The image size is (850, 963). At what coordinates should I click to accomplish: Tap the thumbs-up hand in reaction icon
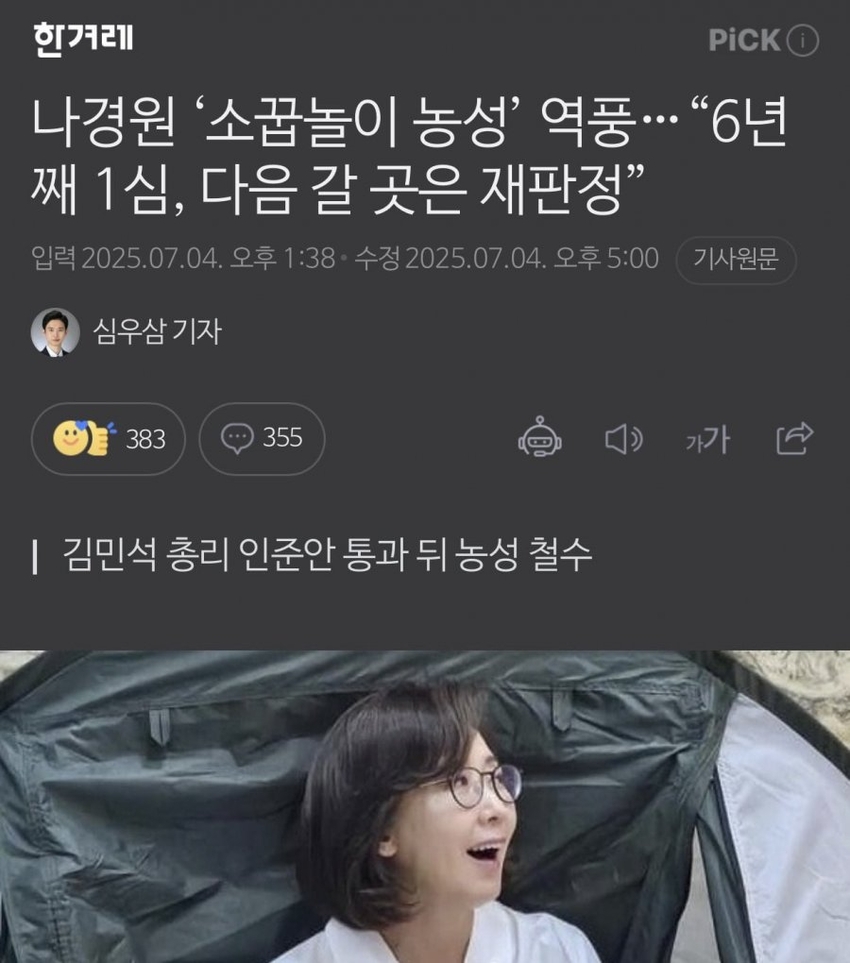(x=99, y=438)
